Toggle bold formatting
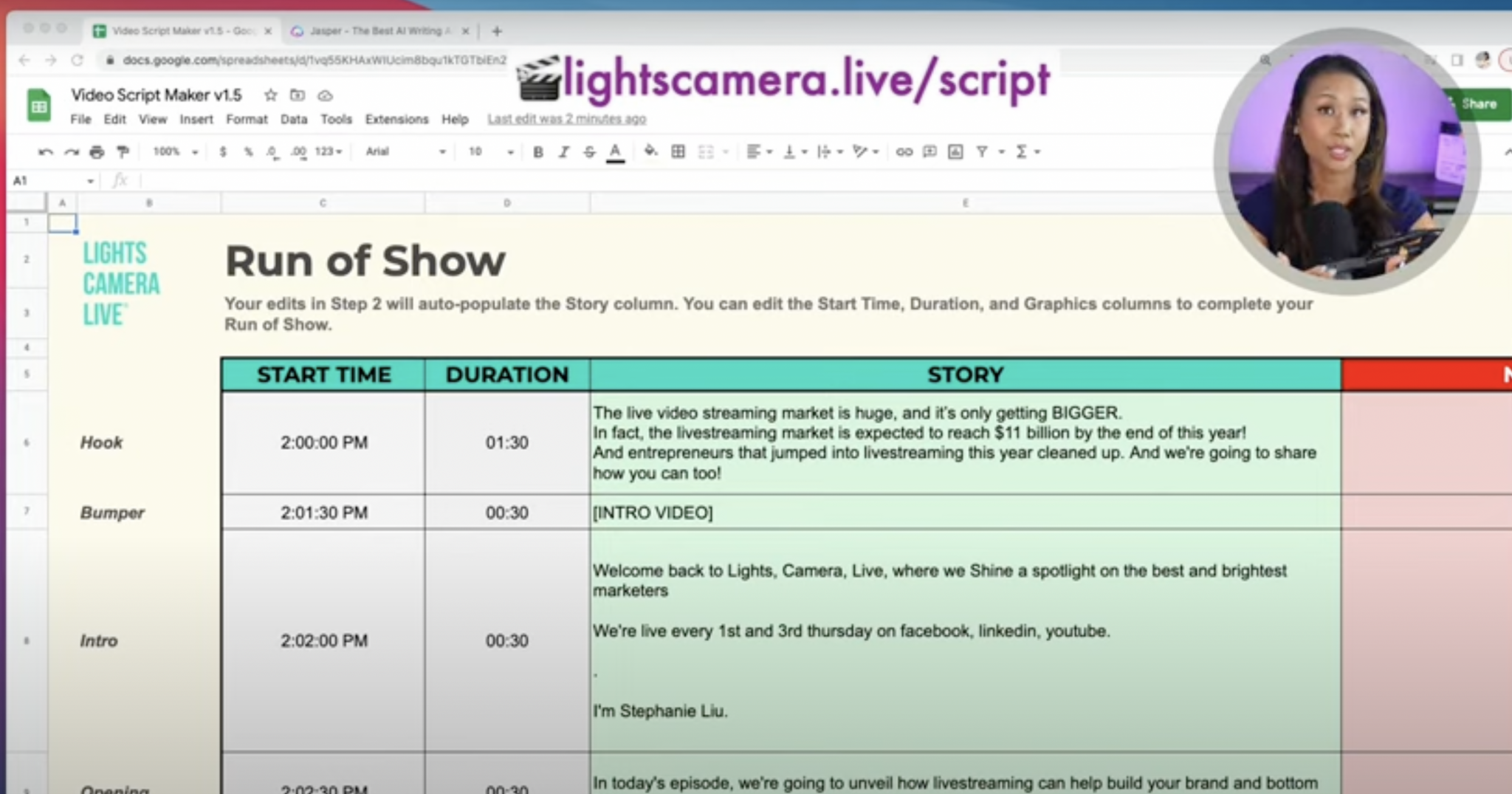 [537, 151]
